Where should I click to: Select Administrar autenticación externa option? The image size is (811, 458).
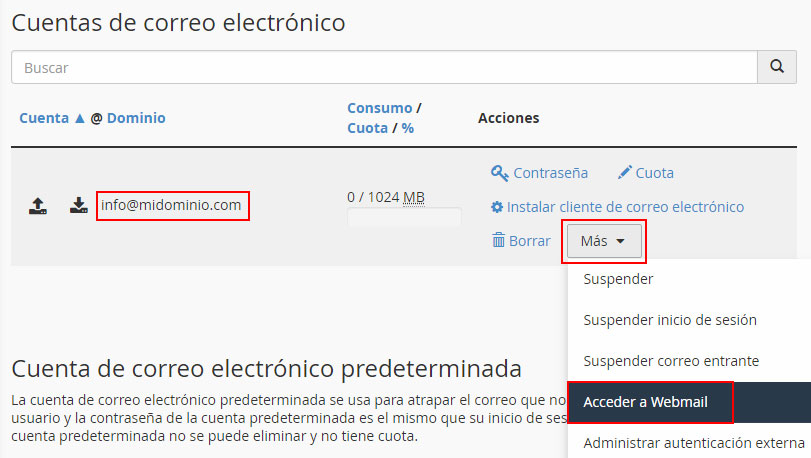tap(693, 442)
